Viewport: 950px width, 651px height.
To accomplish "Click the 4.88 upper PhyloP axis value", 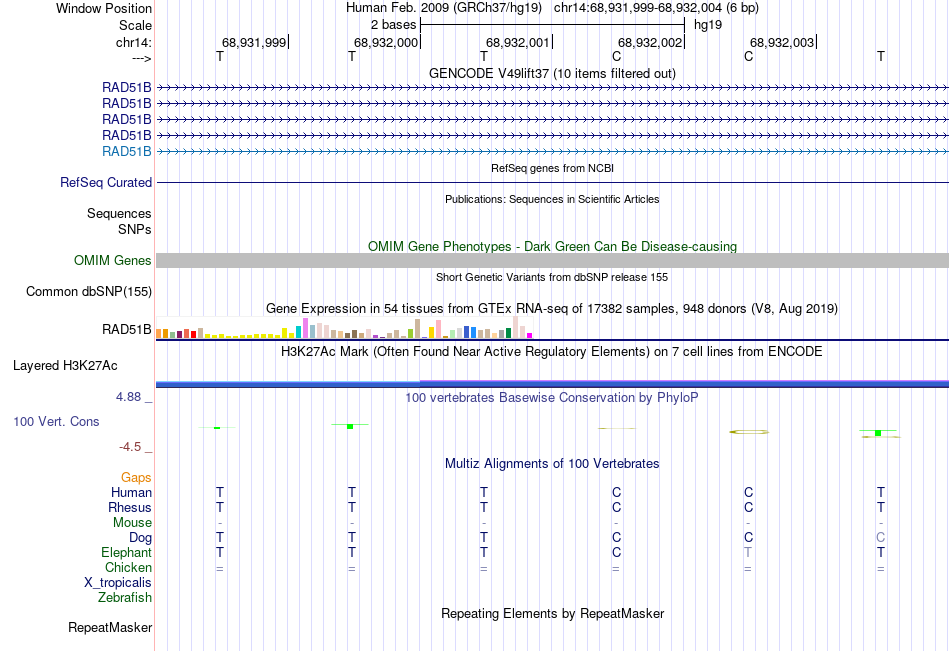I will [128, 397].
